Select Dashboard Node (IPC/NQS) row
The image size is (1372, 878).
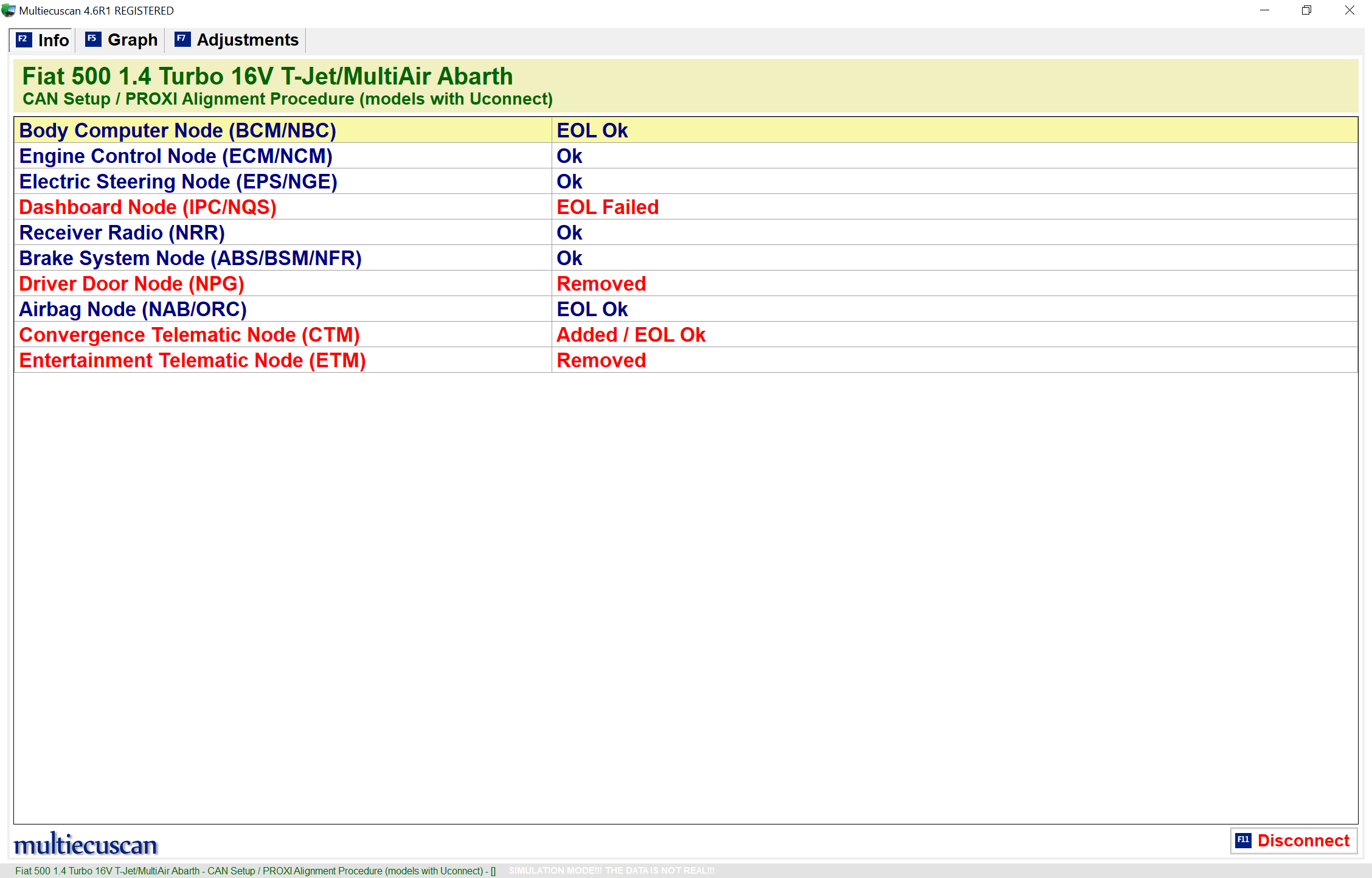tap(686, 207)
